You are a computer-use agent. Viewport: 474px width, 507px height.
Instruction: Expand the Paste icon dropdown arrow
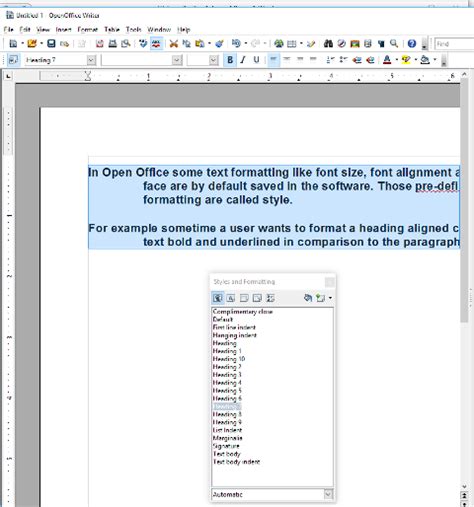pos(209,43)
